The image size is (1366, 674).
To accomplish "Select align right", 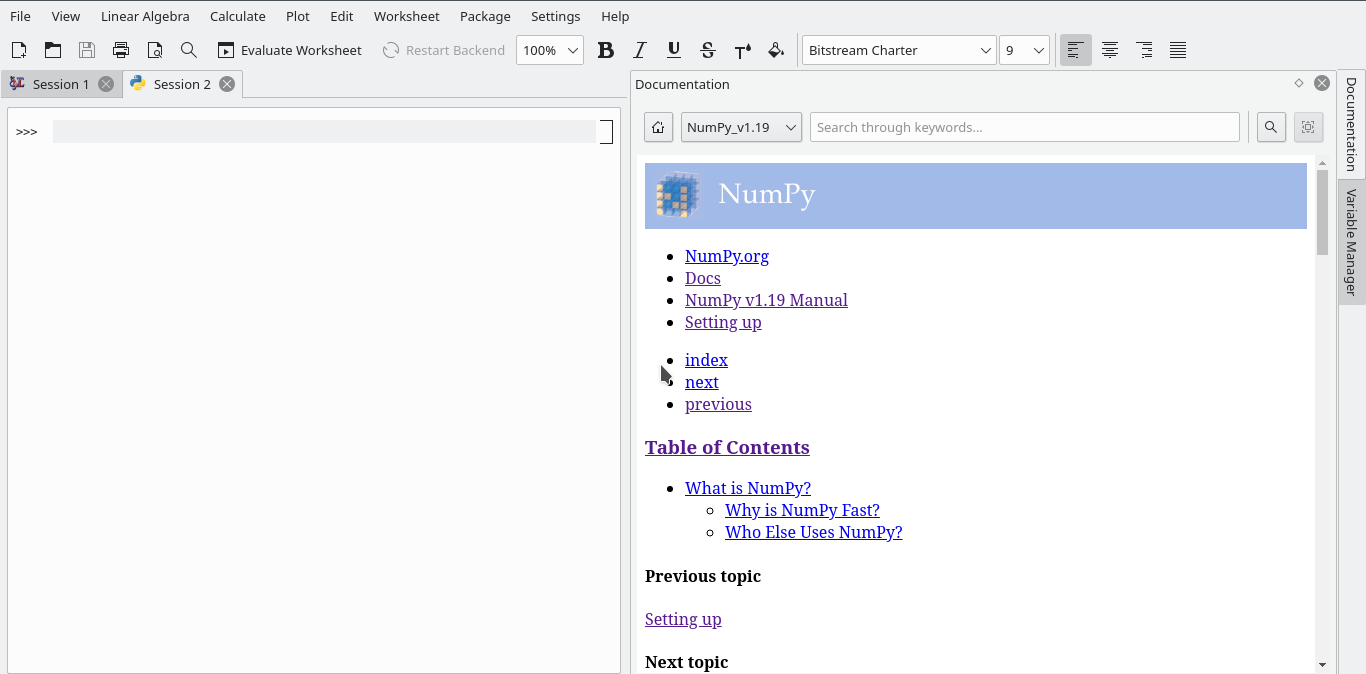I will tap(1144, 50).
